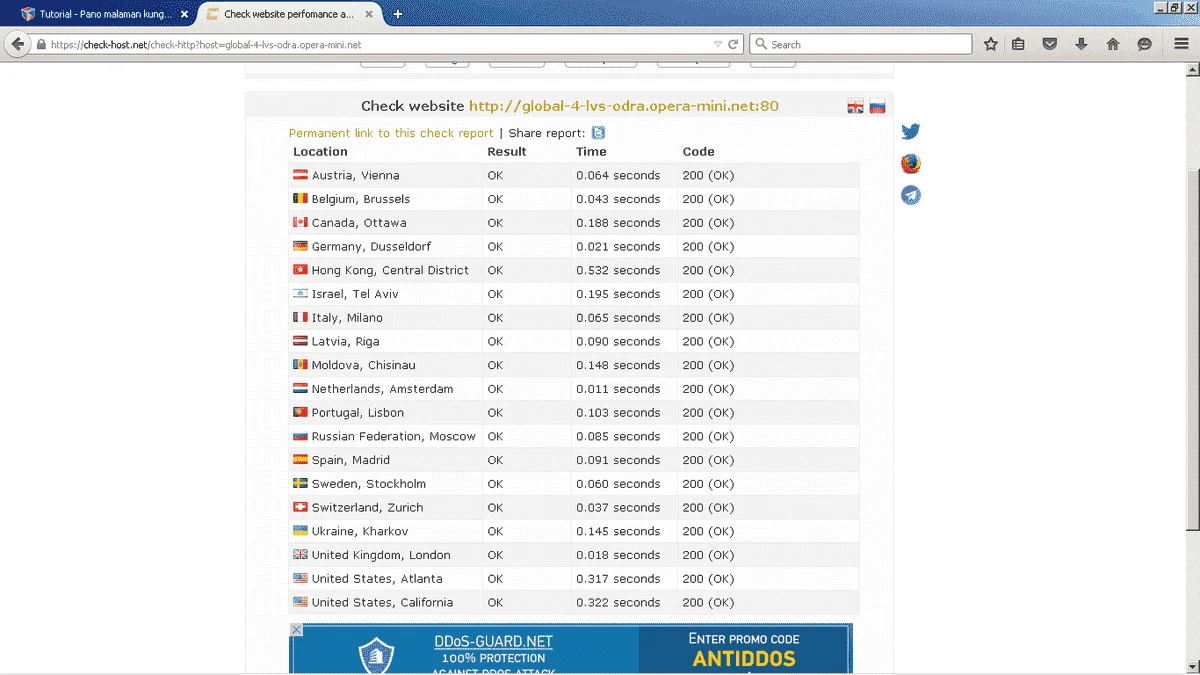1200x675 pixels.
Task: Click the United Kingdom, London location
Action: click(381, 555)
